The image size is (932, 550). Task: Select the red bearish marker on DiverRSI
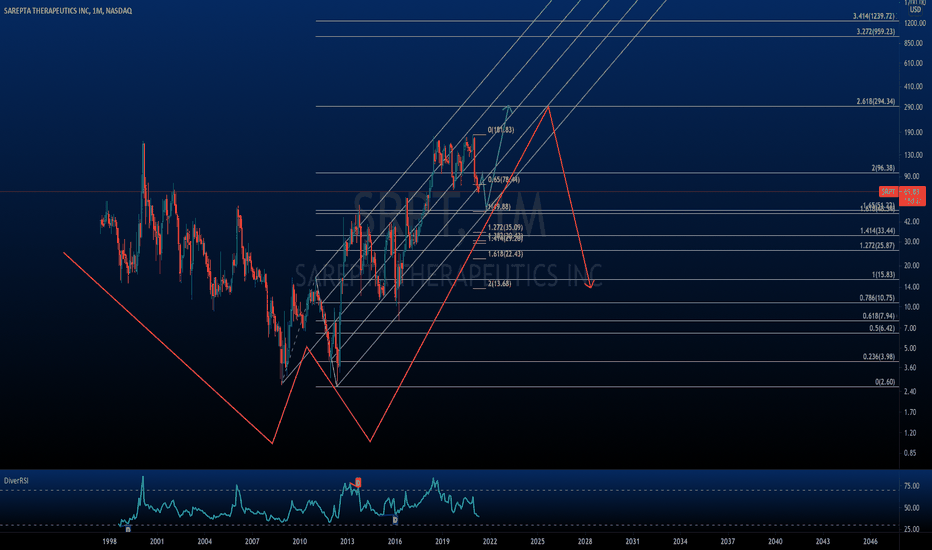358,482
